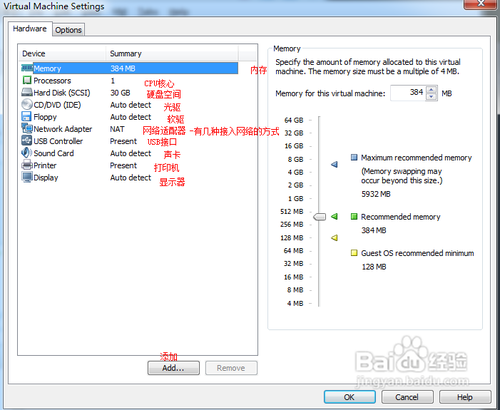Click the Cancel button
Screen dimensions: 500x410
[407, 397]
